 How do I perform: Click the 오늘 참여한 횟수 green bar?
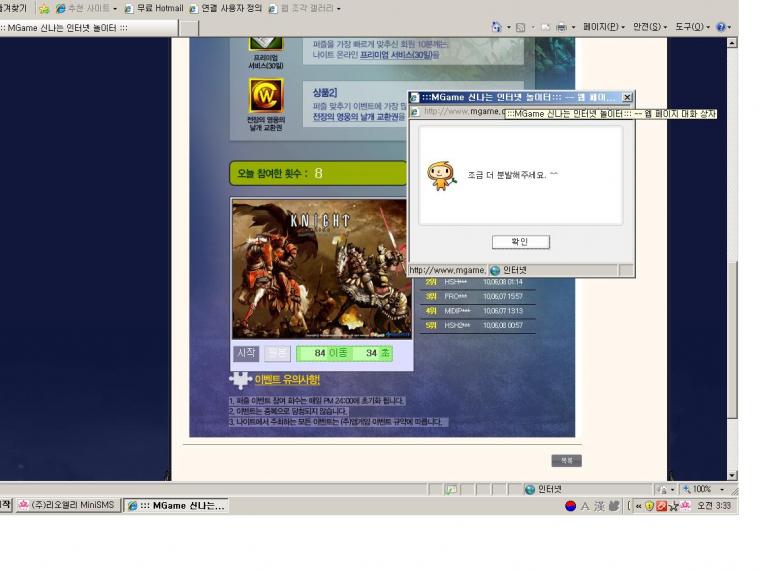(318, 173)
